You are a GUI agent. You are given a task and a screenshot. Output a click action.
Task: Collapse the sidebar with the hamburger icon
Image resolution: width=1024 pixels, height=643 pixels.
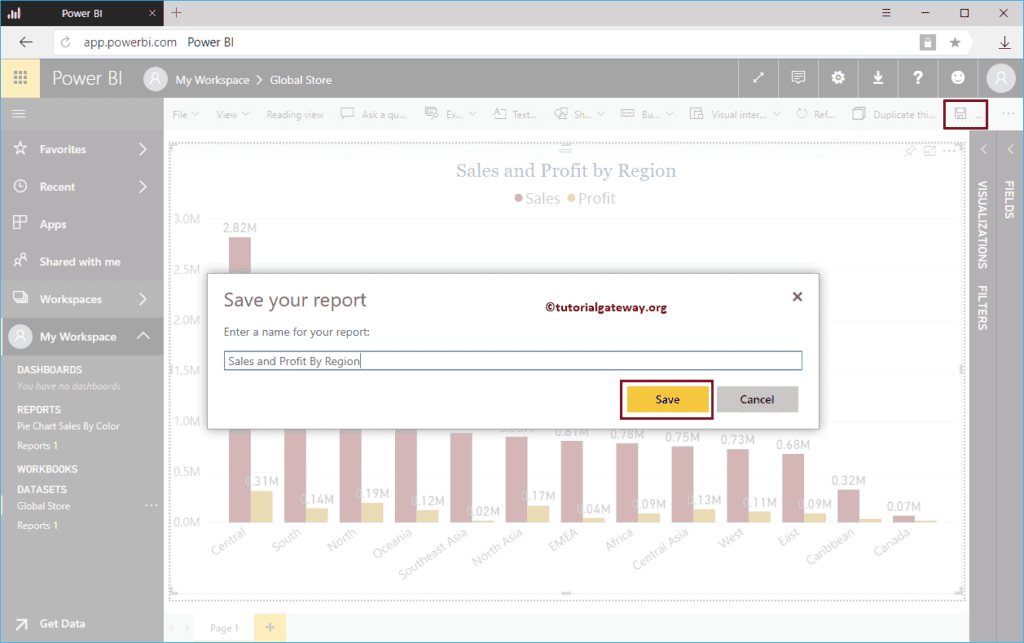pyautogui.click(x=18, y=113)
